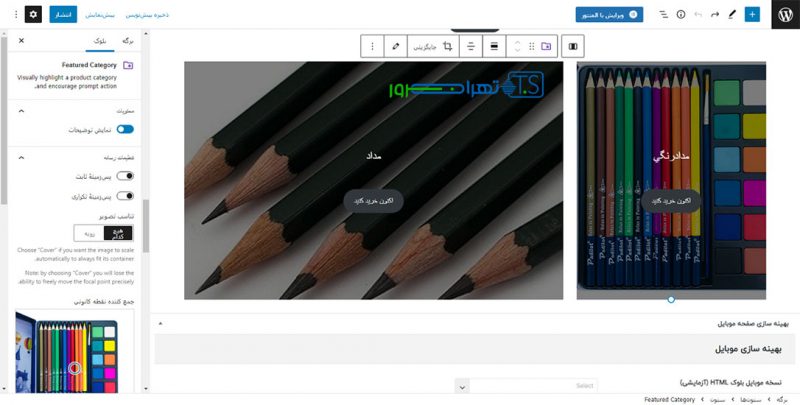800x405 pixels.
Task: Click the crop icon in block toolbar
Action: [448, 46]
